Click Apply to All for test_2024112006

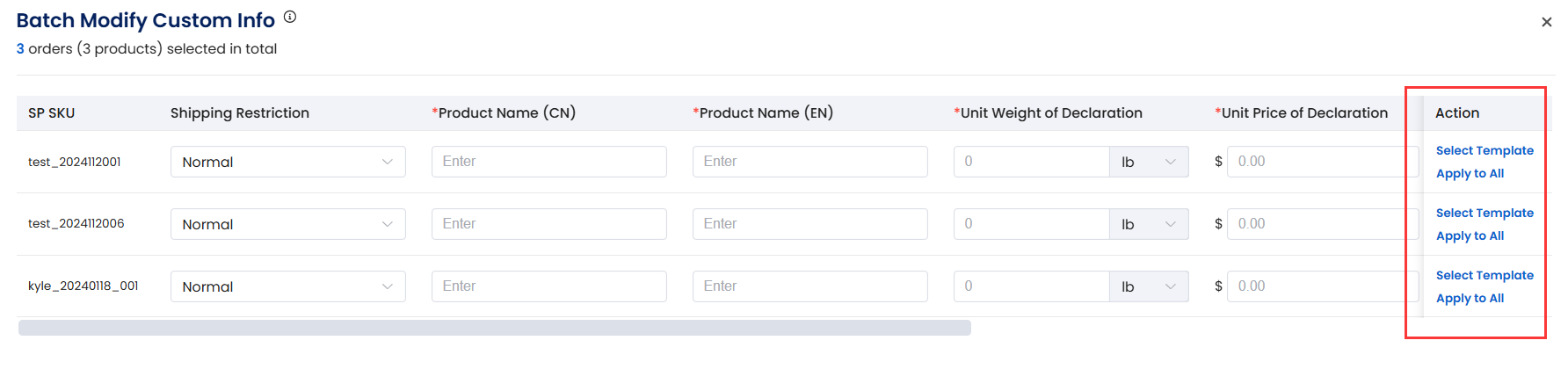[x=1470, y=235]
